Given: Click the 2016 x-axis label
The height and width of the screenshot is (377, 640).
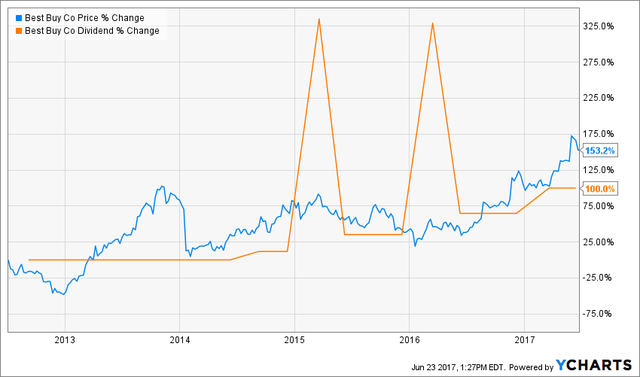Looking at the screenshot, I should (x=409, y=340).
